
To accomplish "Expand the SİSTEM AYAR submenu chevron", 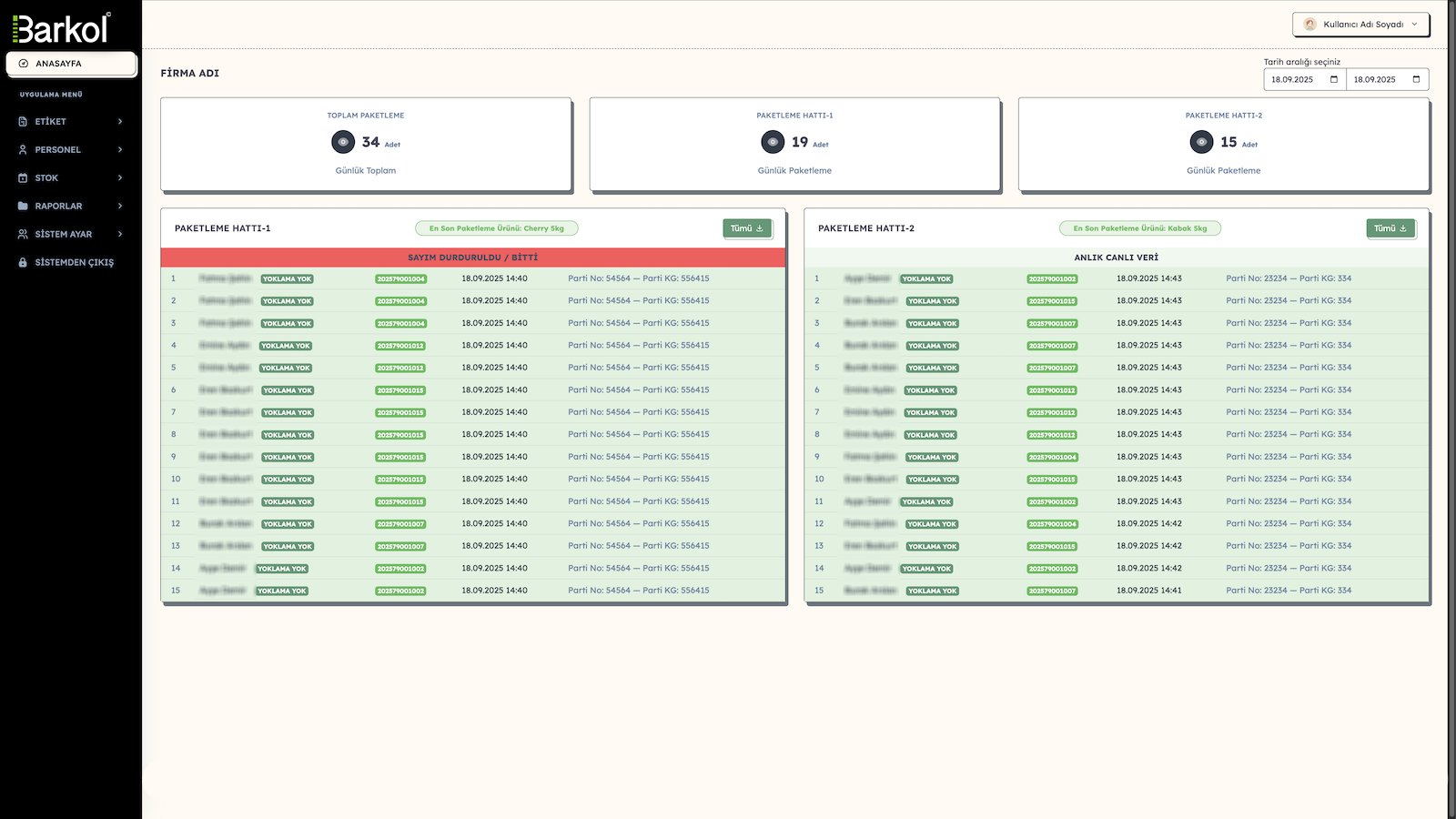I will pos(120,234).
